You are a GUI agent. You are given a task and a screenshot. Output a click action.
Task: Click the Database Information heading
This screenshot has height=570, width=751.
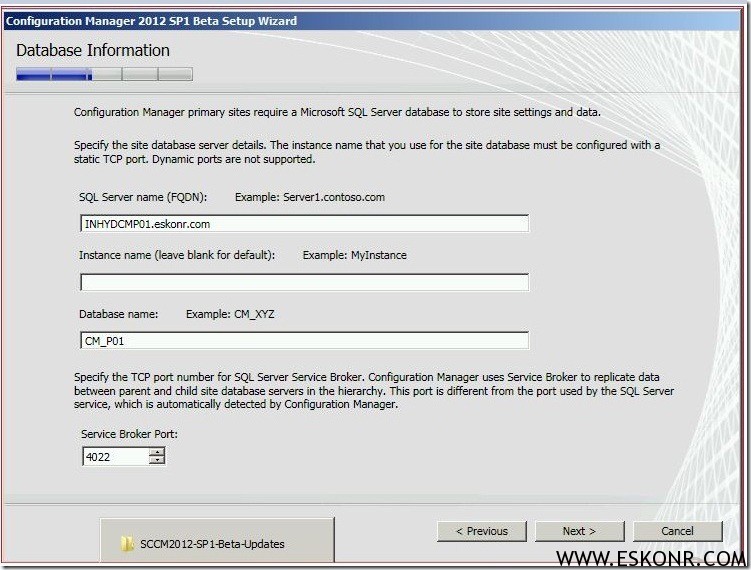point(93,50)
